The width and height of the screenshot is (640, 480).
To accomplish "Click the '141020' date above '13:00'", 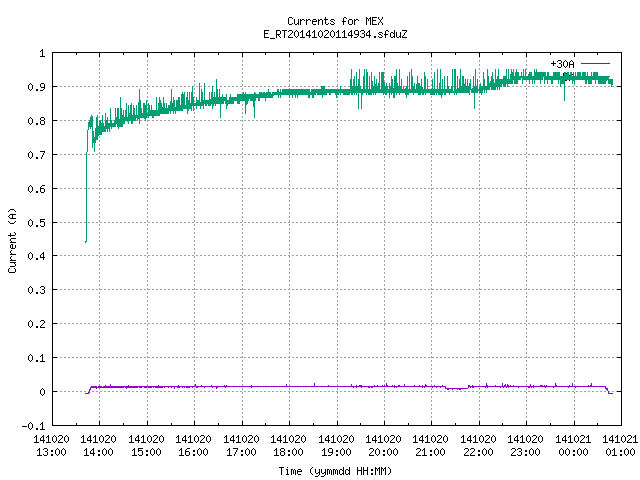I will click(x=51, y=439).
